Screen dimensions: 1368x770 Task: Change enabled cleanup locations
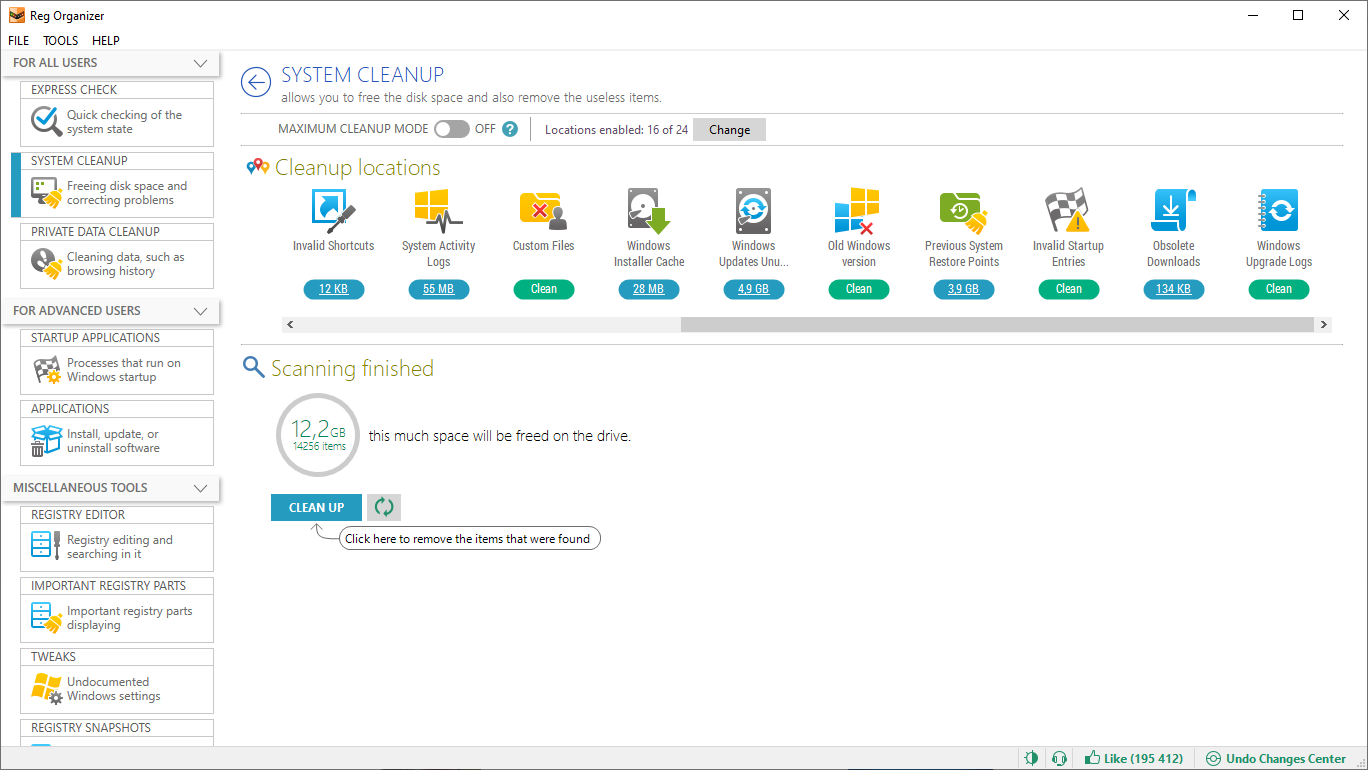click(729, 129)
